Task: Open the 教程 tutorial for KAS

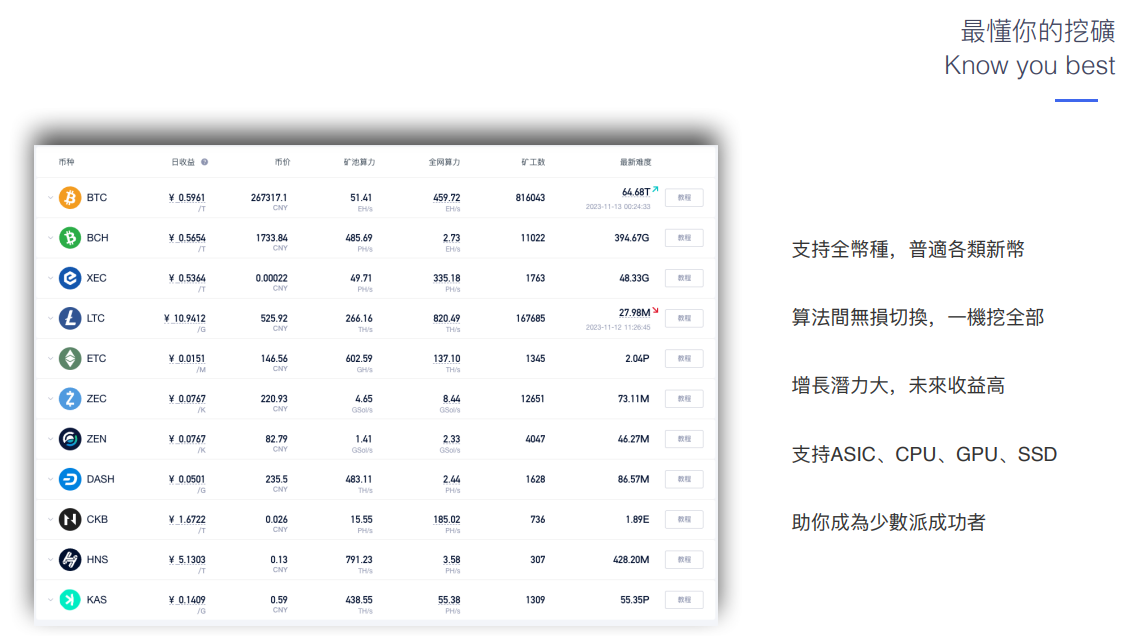Action: click(x=684, y=600)
